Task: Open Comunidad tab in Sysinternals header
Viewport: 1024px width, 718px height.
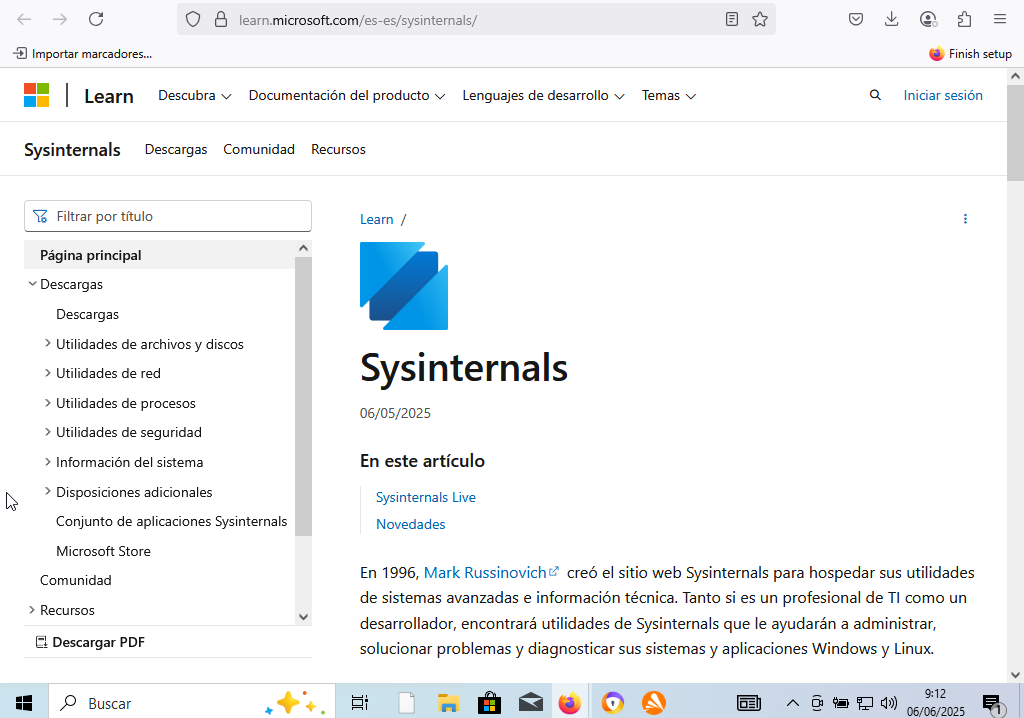Action: [x=259, y=150]
